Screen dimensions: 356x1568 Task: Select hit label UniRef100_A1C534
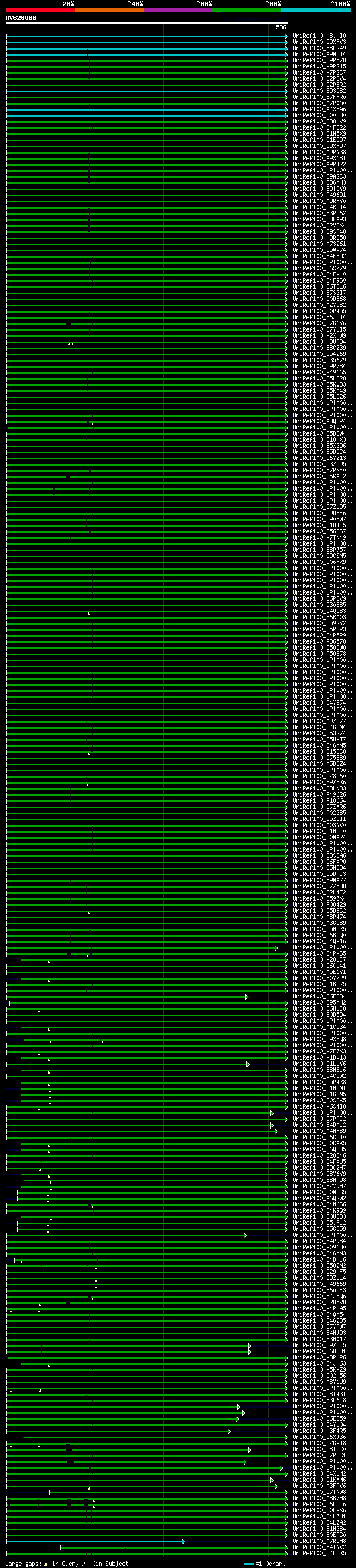click(x=319, y=1027)
